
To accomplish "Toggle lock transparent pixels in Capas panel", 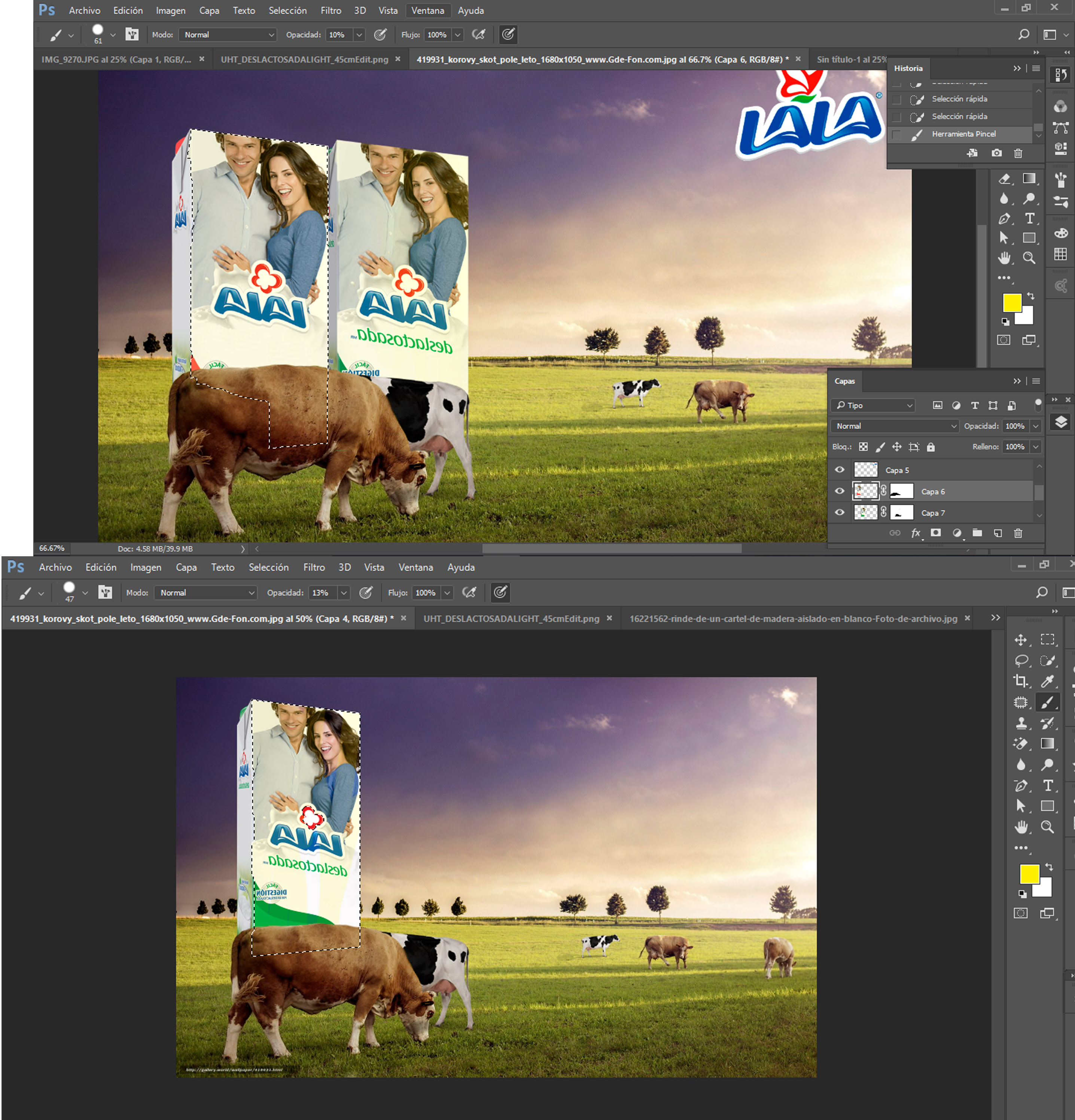I will [x=863, y=447].
